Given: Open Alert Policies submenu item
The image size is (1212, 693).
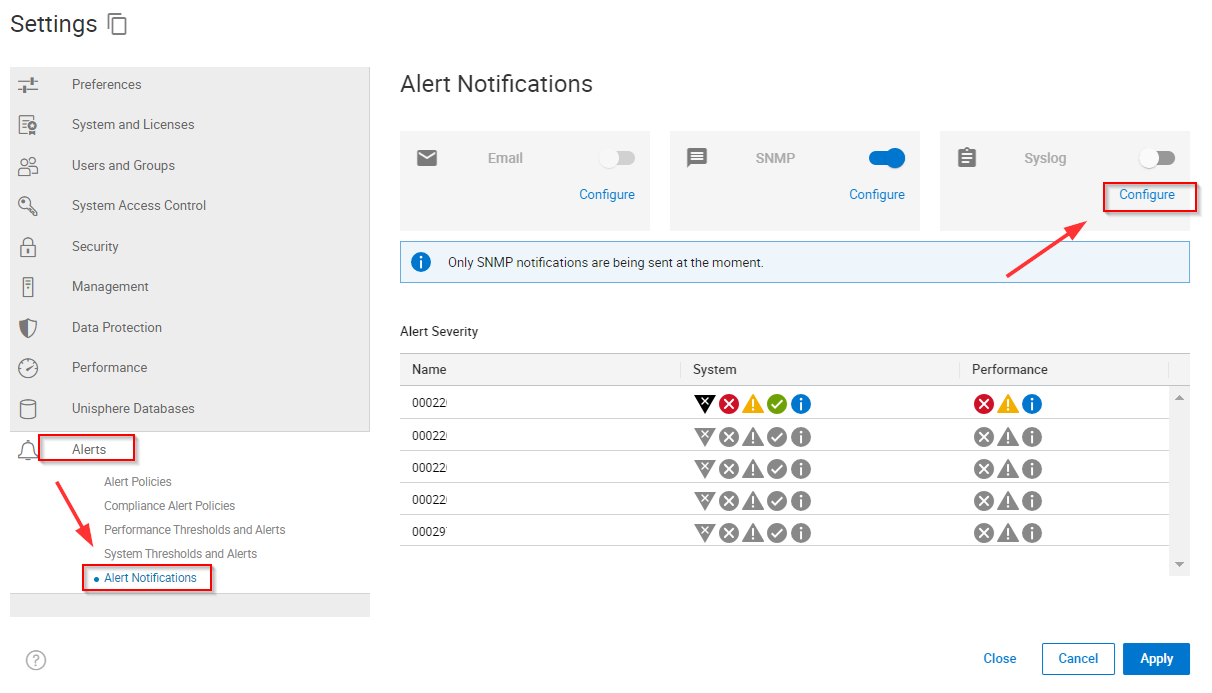Looking at the screenshot, I should pos(138,482).
